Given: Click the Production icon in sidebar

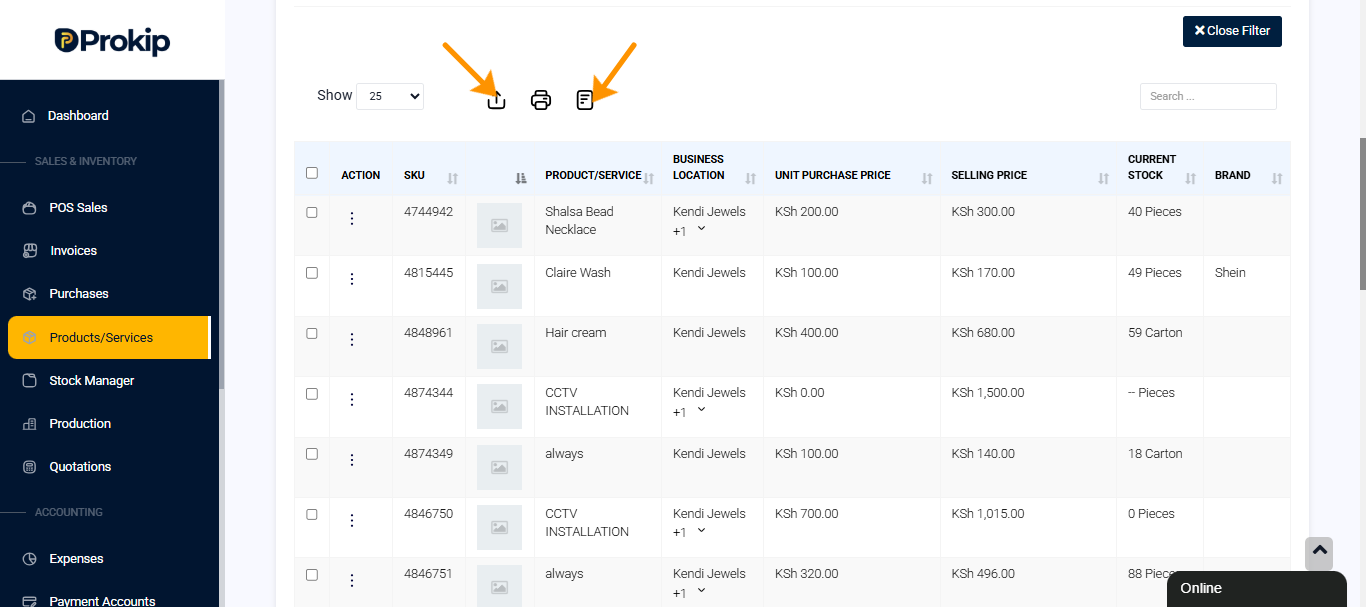Looking at the screenshot, I should click(29, 424).
